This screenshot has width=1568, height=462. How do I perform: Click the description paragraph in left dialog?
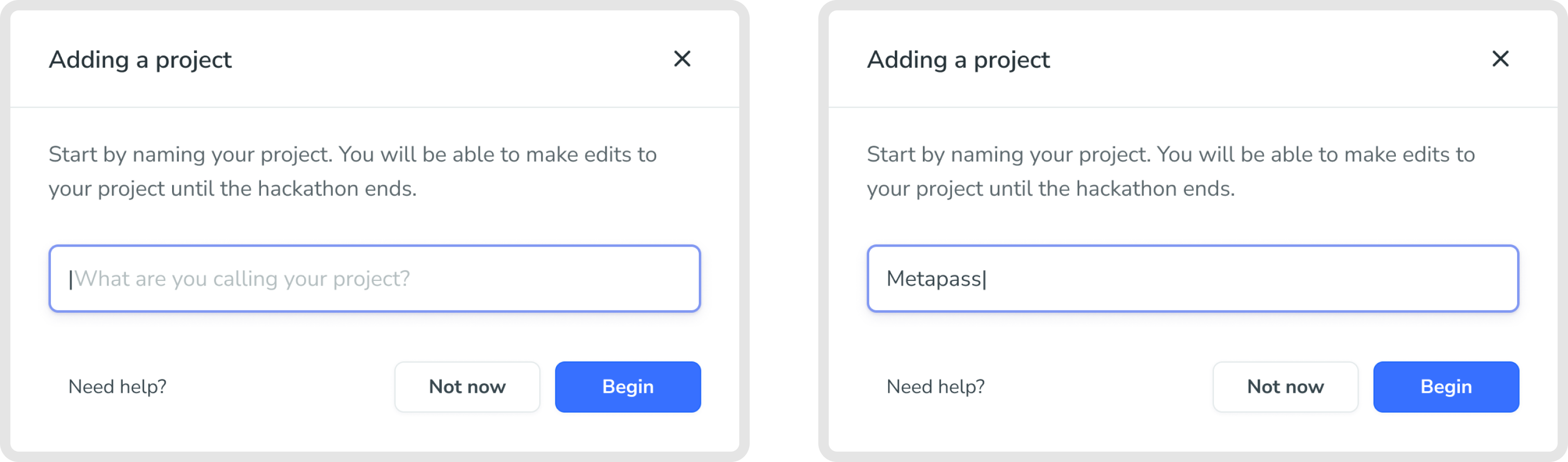point(352,171)
